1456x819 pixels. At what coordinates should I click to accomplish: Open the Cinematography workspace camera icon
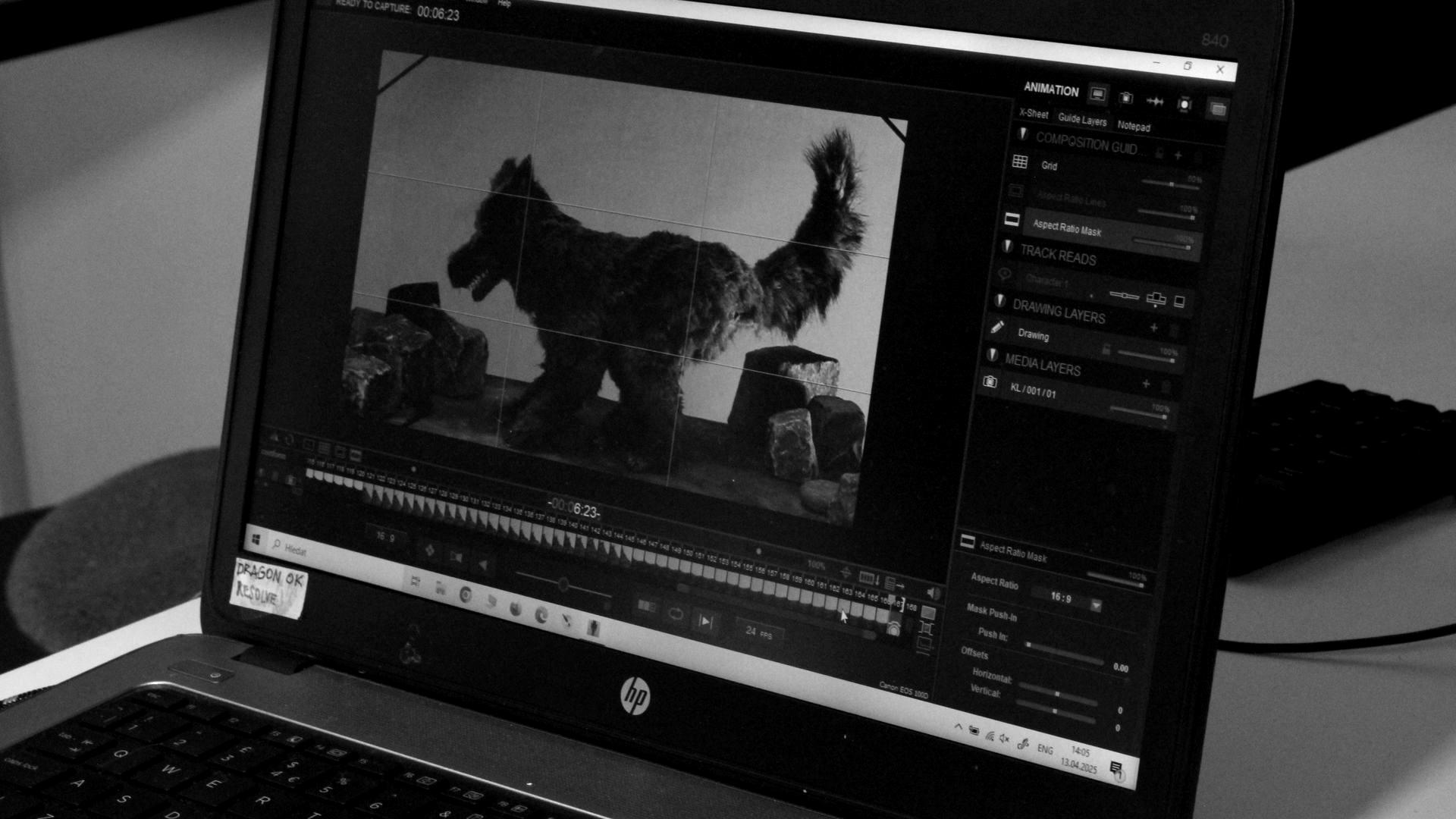click(x=1126, y=98)
